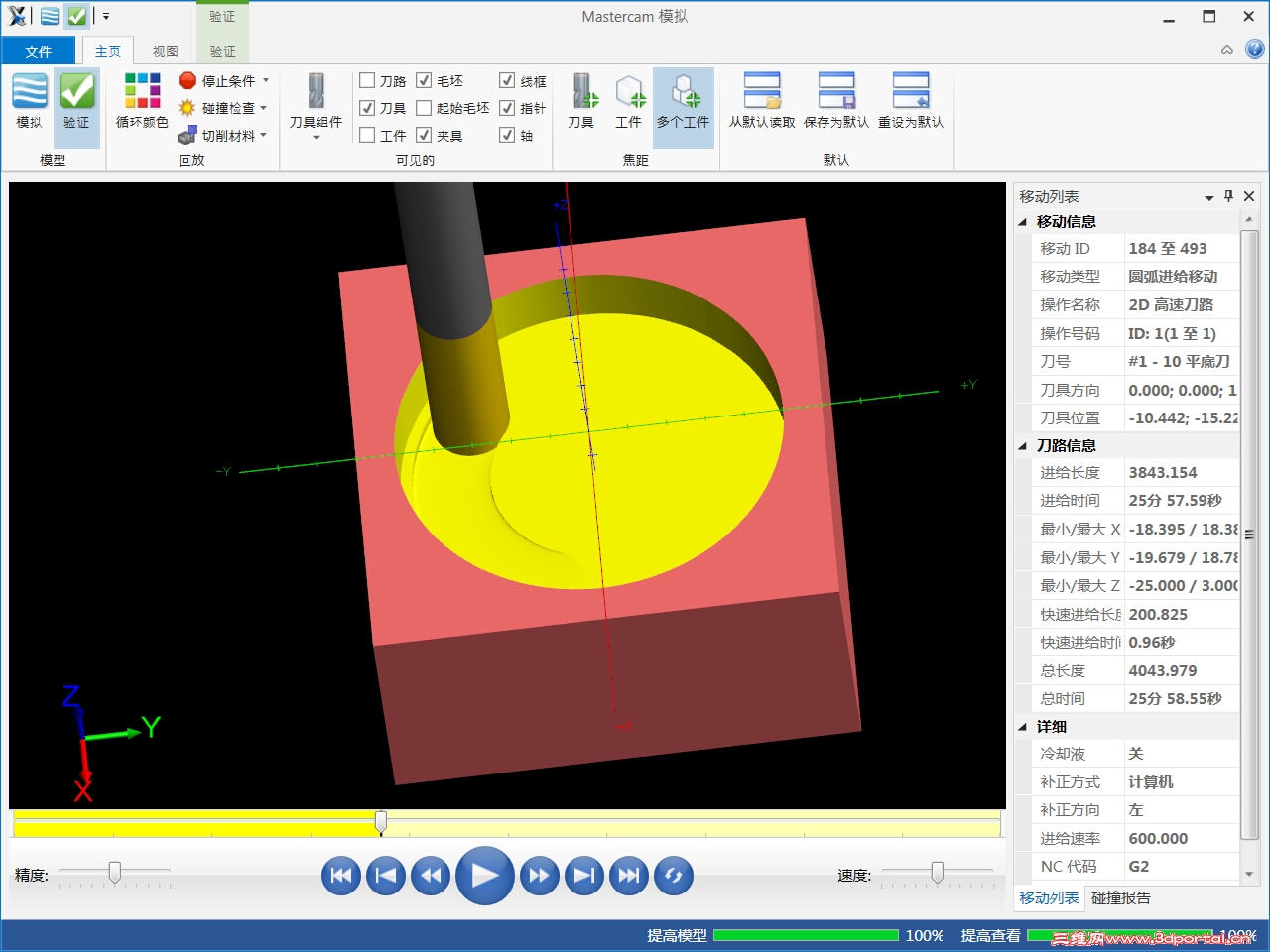
Task: Toggle the 轴 axes checkbox
Action: click(x=507, y=135)
